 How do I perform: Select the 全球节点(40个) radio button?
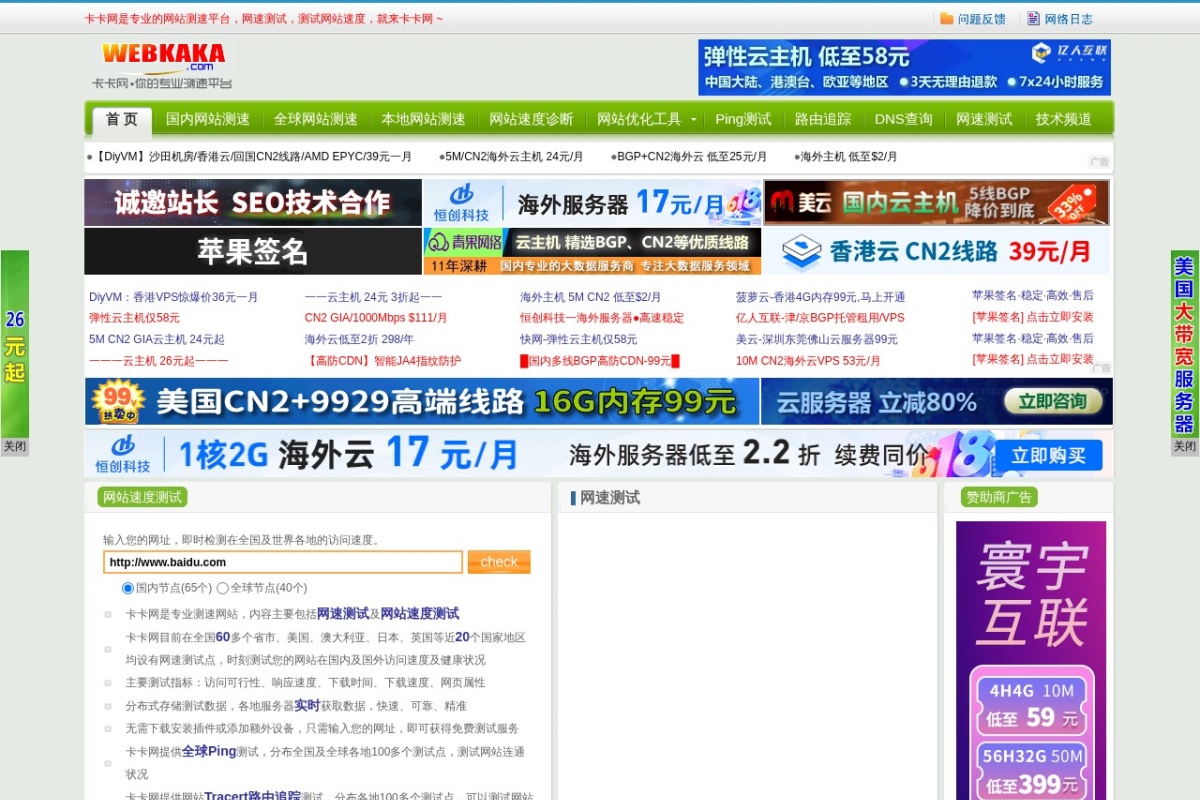tap(222, 588)
